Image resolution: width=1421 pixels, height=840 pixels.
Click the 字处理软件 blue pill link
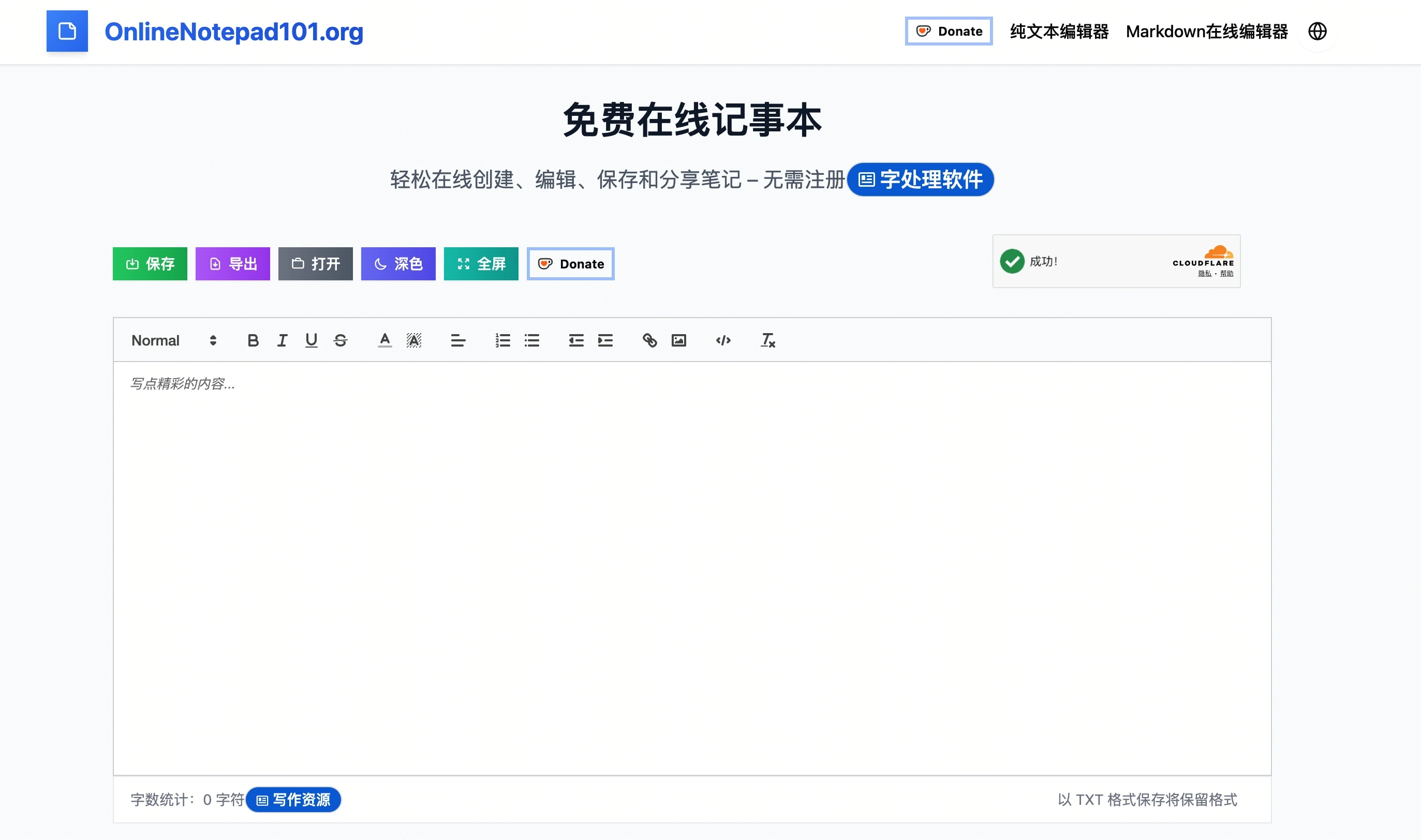[920, 179]
